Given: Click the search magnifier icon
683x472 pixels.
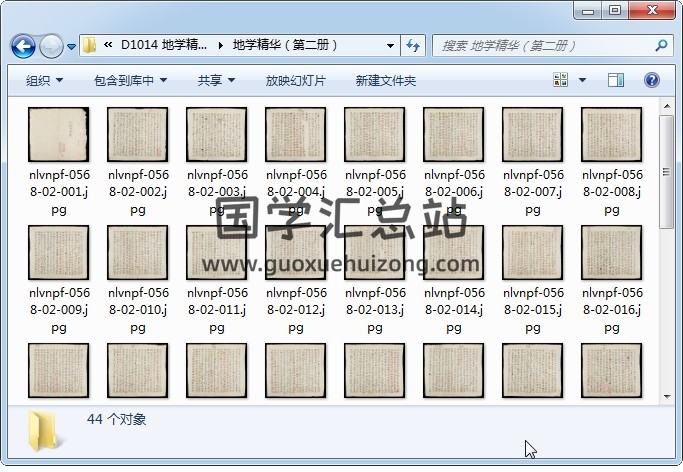Looking at the screenshot, I should point(661,45).
